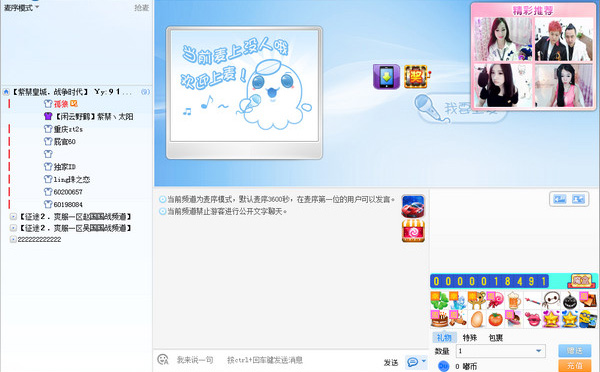
Task: Select the syringe gift
Action: click(533, 300)
